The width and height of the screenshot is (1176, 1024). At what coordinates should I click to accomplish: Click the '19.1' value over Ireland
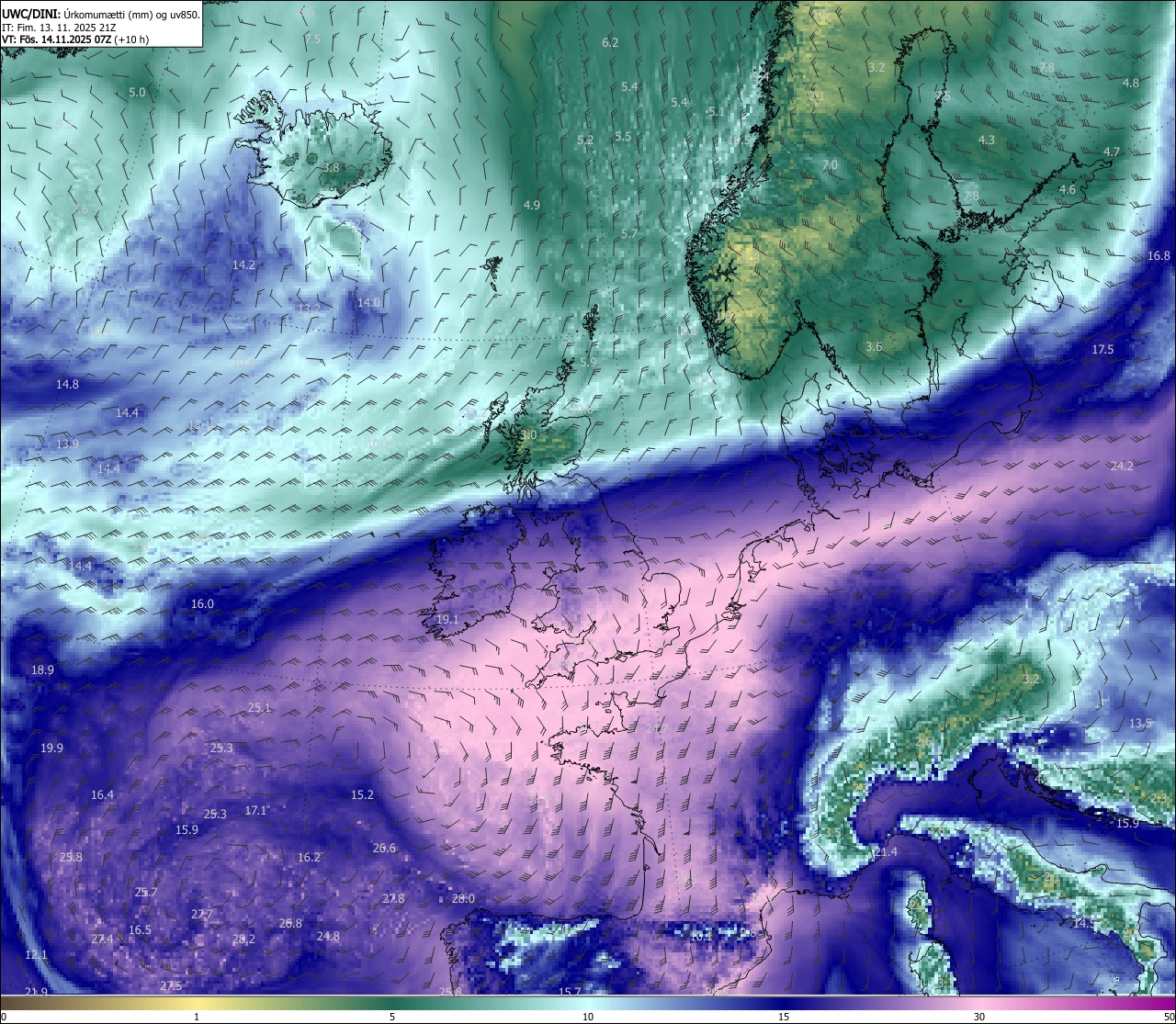pos(447,620)
